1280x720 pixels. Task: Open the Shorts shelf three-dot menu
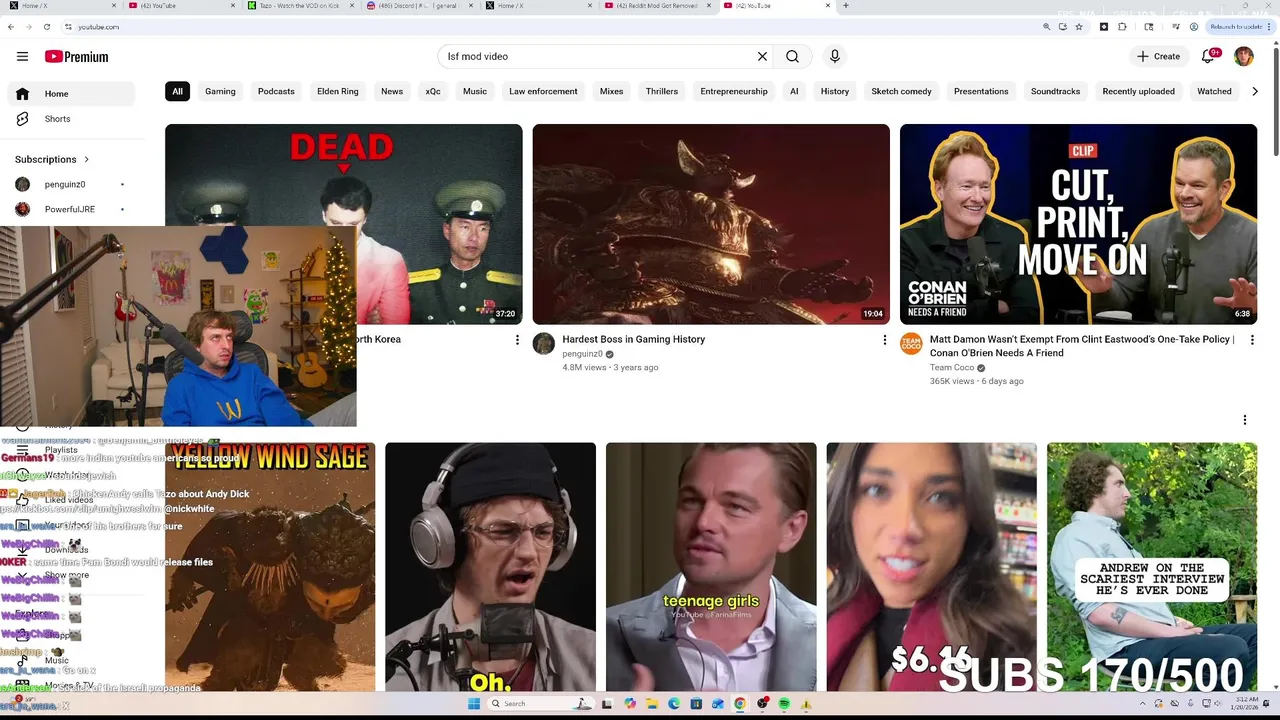(x=1245, y=420)
